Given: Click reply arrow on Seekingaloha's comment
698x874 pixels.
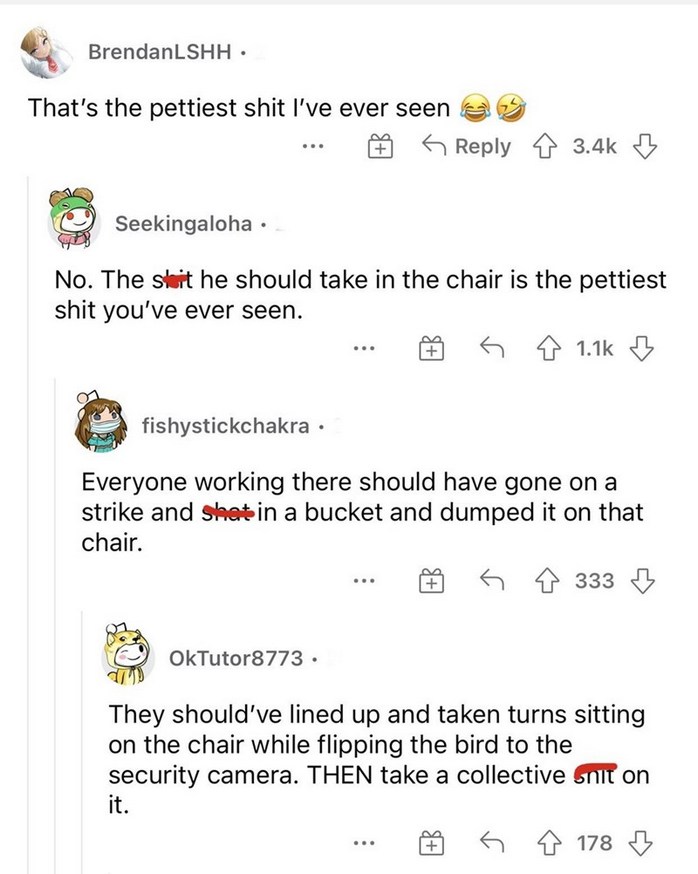Looking at the screenshot, I should point(492,348).
